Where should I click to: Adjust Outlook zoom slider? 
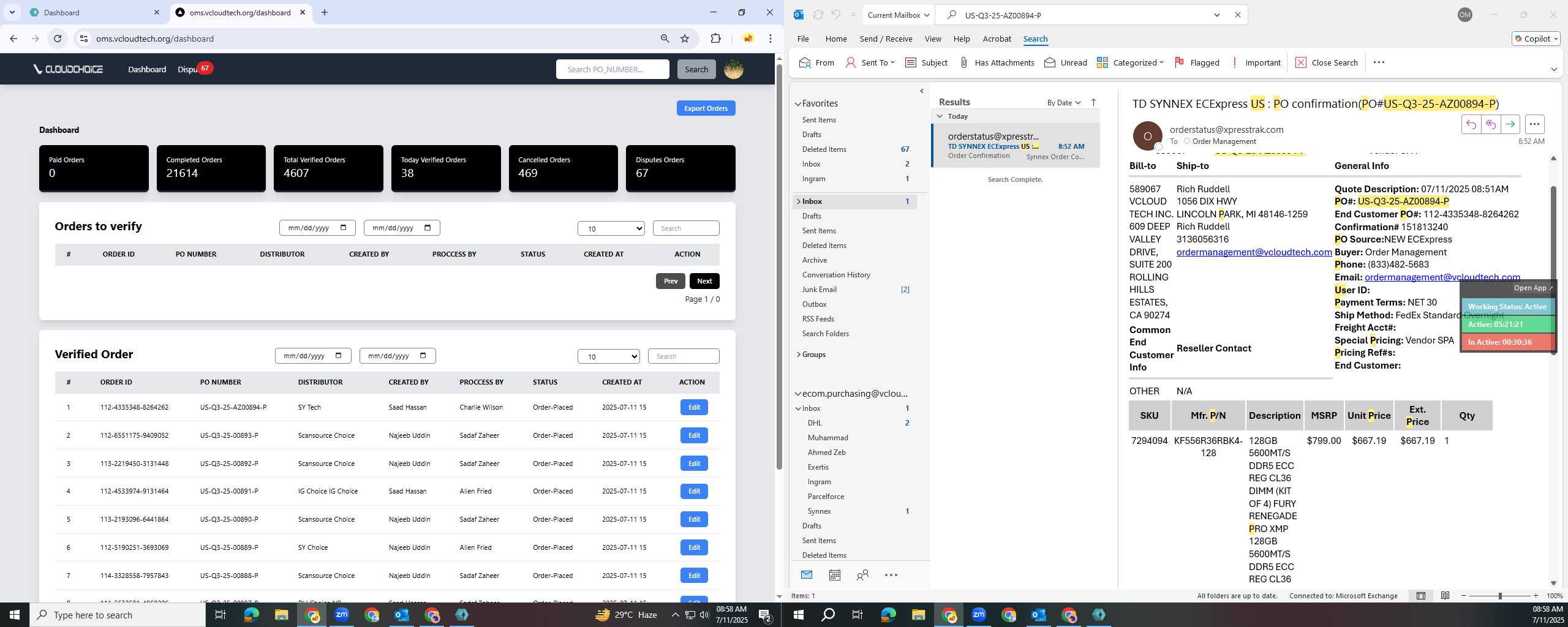pos(1500,596)
